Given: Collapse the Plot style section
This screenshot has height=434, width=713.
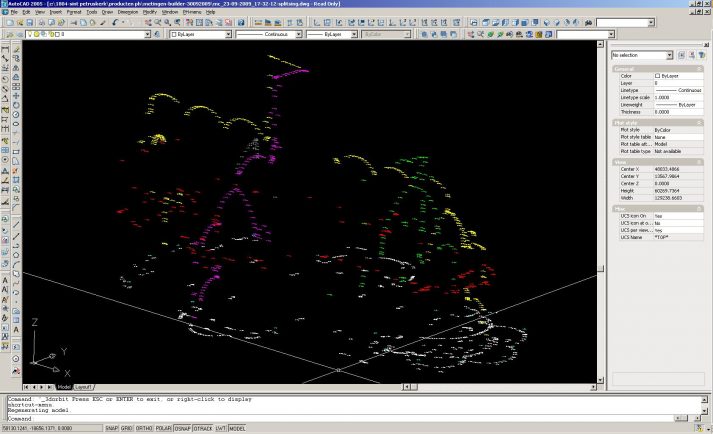Looking at the screenshot, I should tap(700, 123).
